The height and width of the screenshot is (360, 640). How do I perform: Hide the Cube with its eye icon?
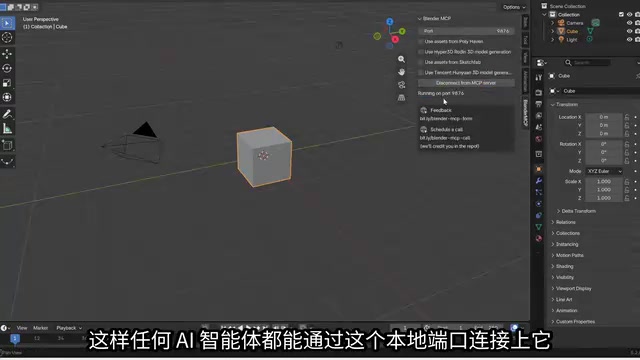629,31
